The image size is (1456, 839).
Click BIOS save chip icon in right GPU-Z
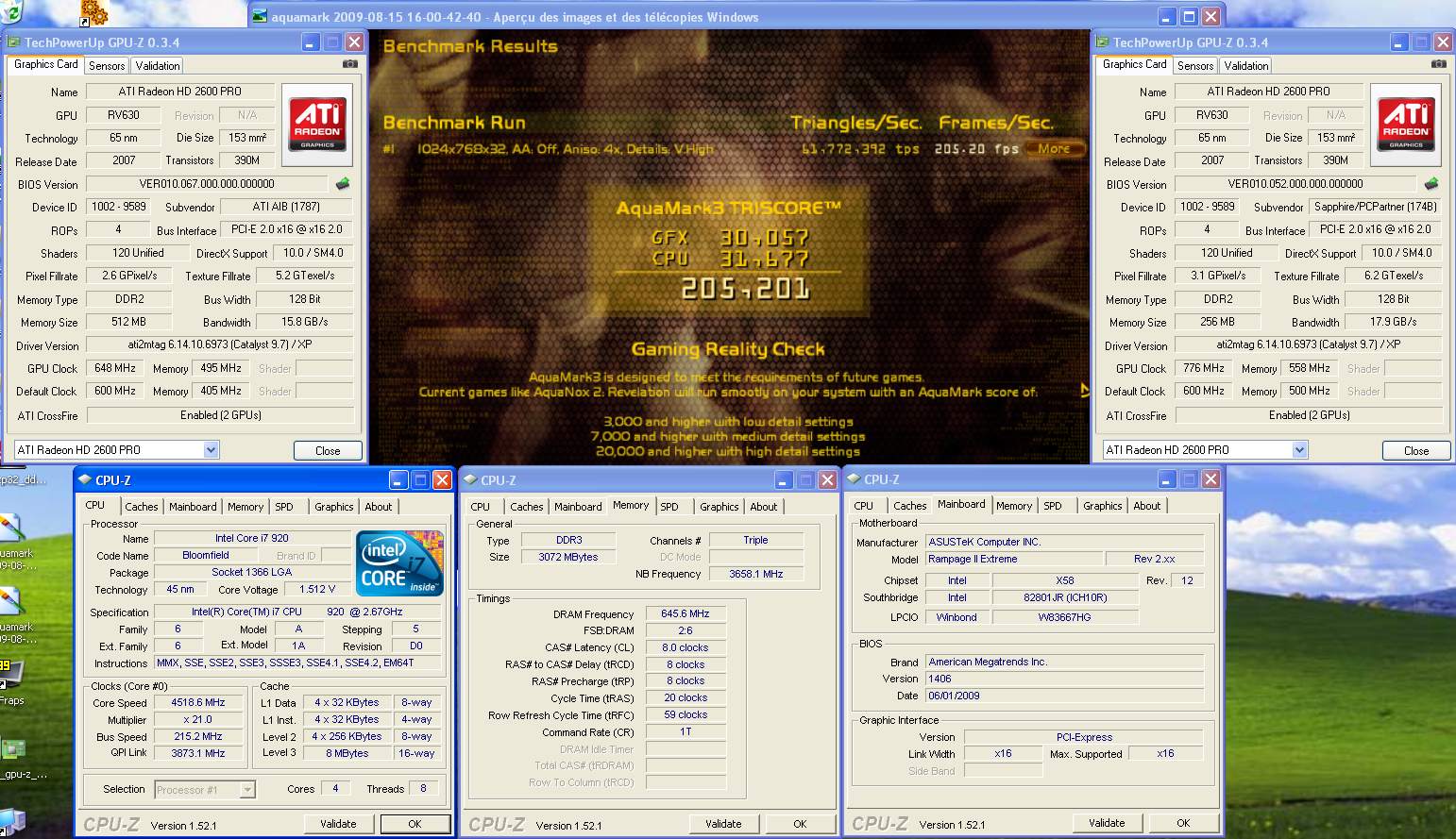coord(1431,184)
